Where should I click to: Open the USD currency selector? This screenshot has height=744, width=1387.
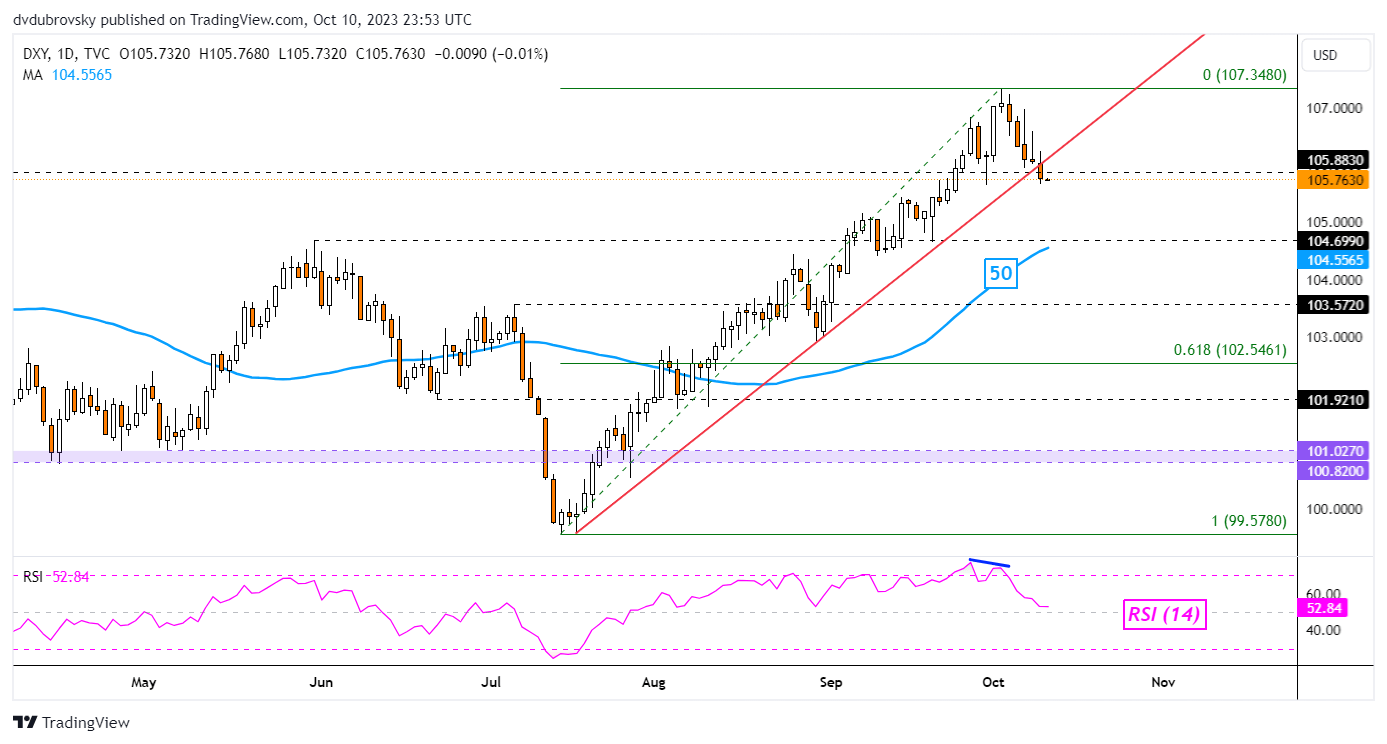(x=1324, y=55)
